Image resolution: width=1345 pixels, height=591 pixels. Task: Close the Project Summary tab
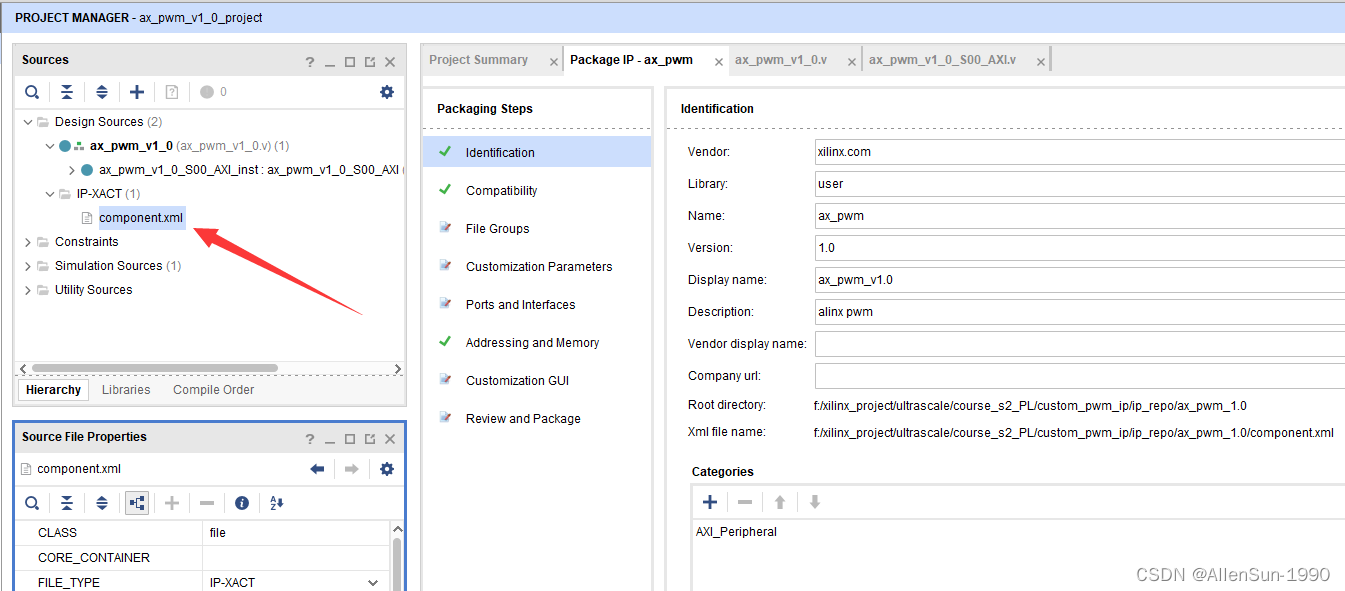(x=554, y=62)
